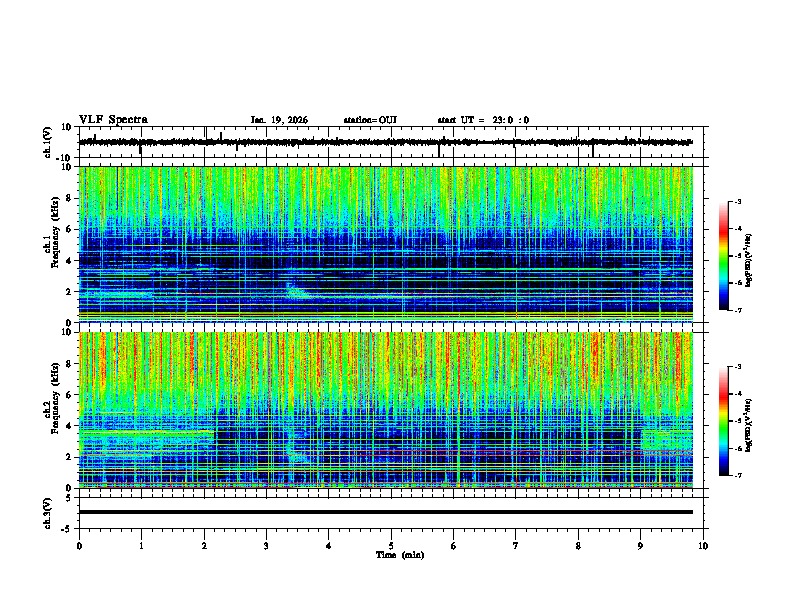Select the date text "Jan. 19, 2026"

(279, 120)
